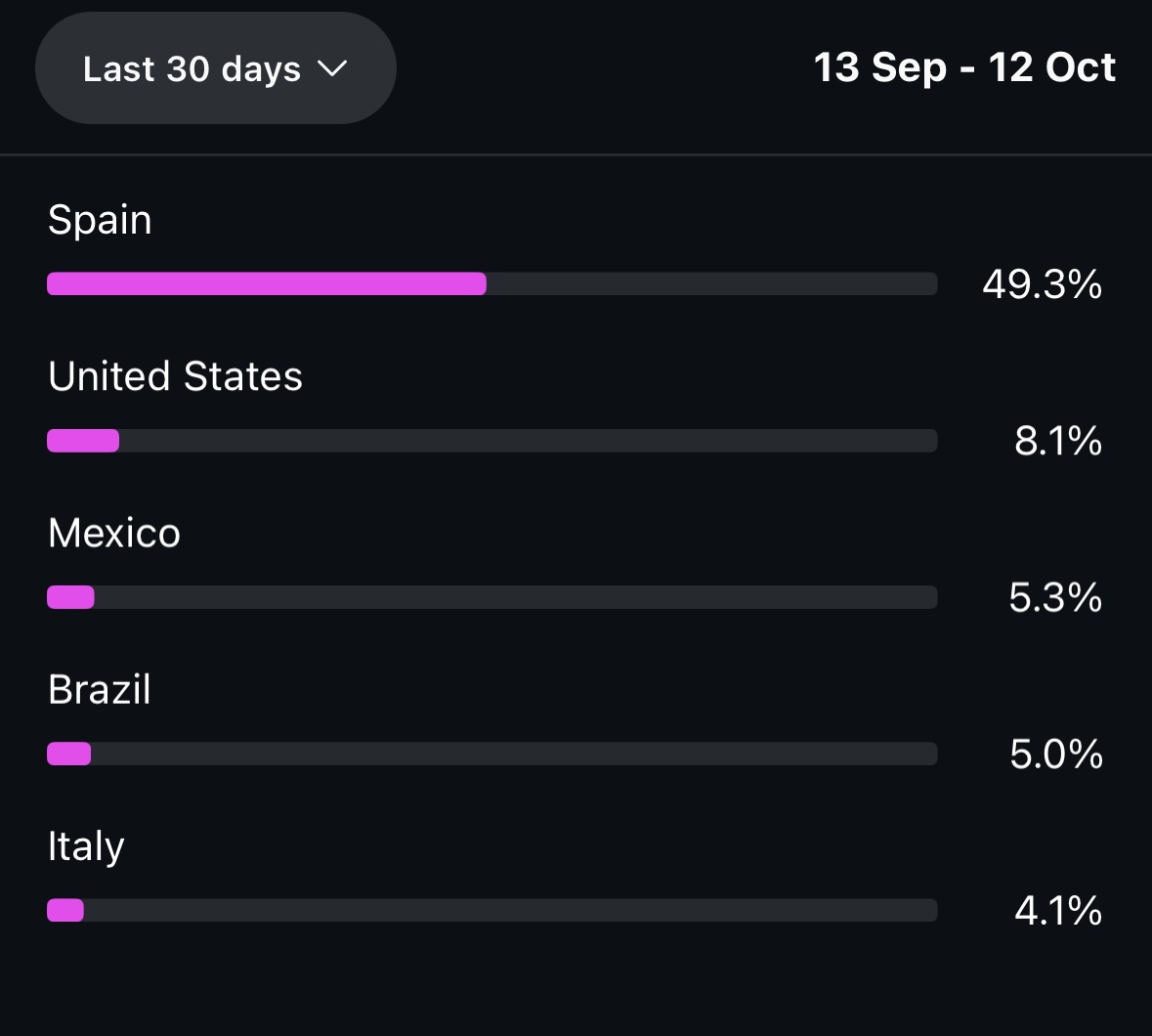Click the chevron arrow beside Last 30 days
The image size is (1152, 1036).
(332, 68)
